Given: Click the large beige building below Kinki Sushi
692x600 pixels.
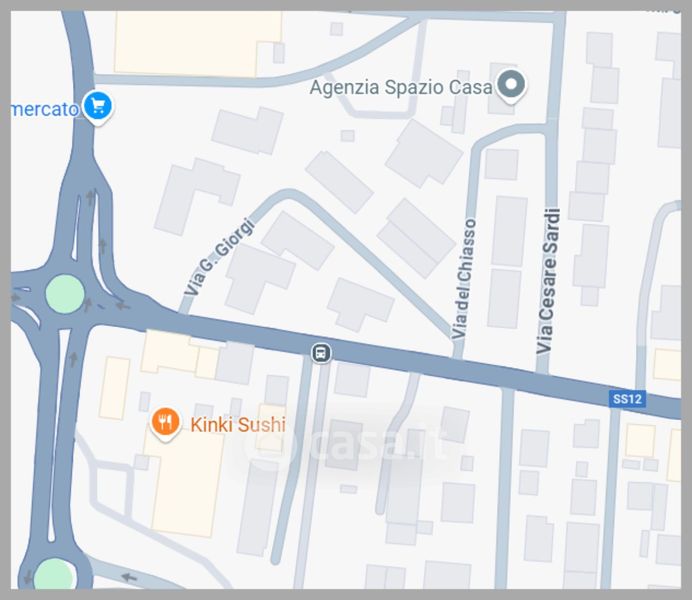Looking at the screenshot, I should click(x=185, y=483).
